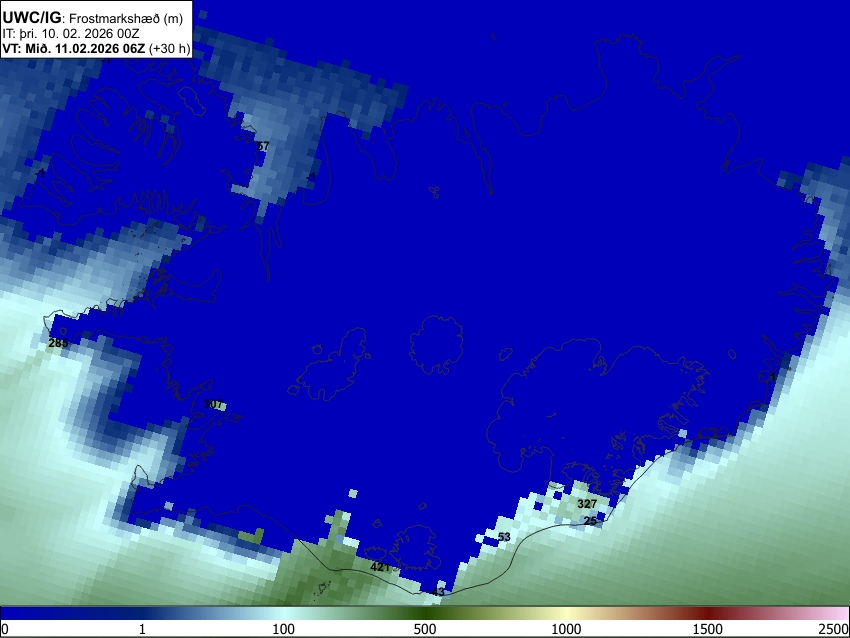
Task: Click the color scale label '1000'
Action: coord(566,629)
